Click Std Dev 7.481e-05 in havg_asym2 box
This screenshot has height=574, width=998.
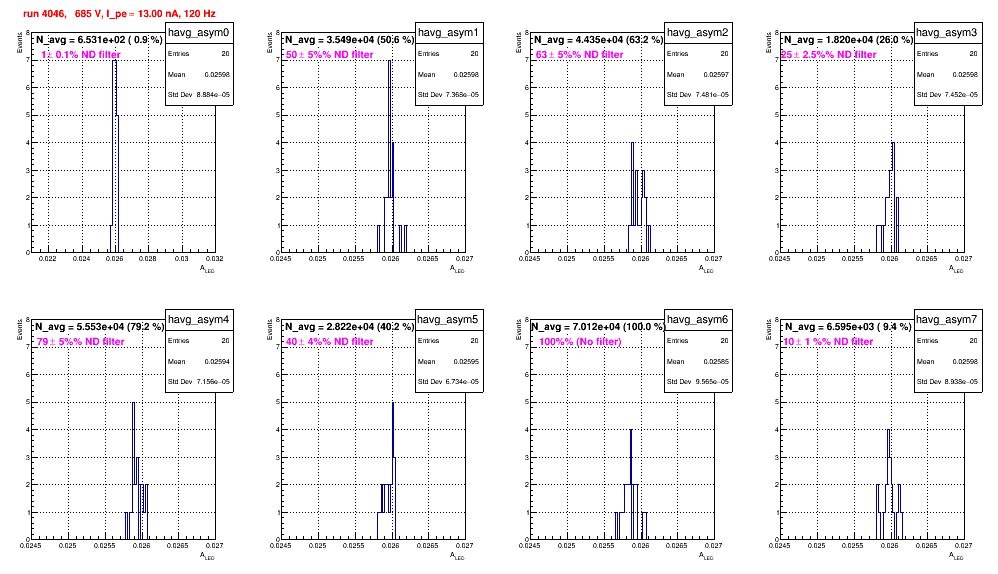(x=698, y=95)
